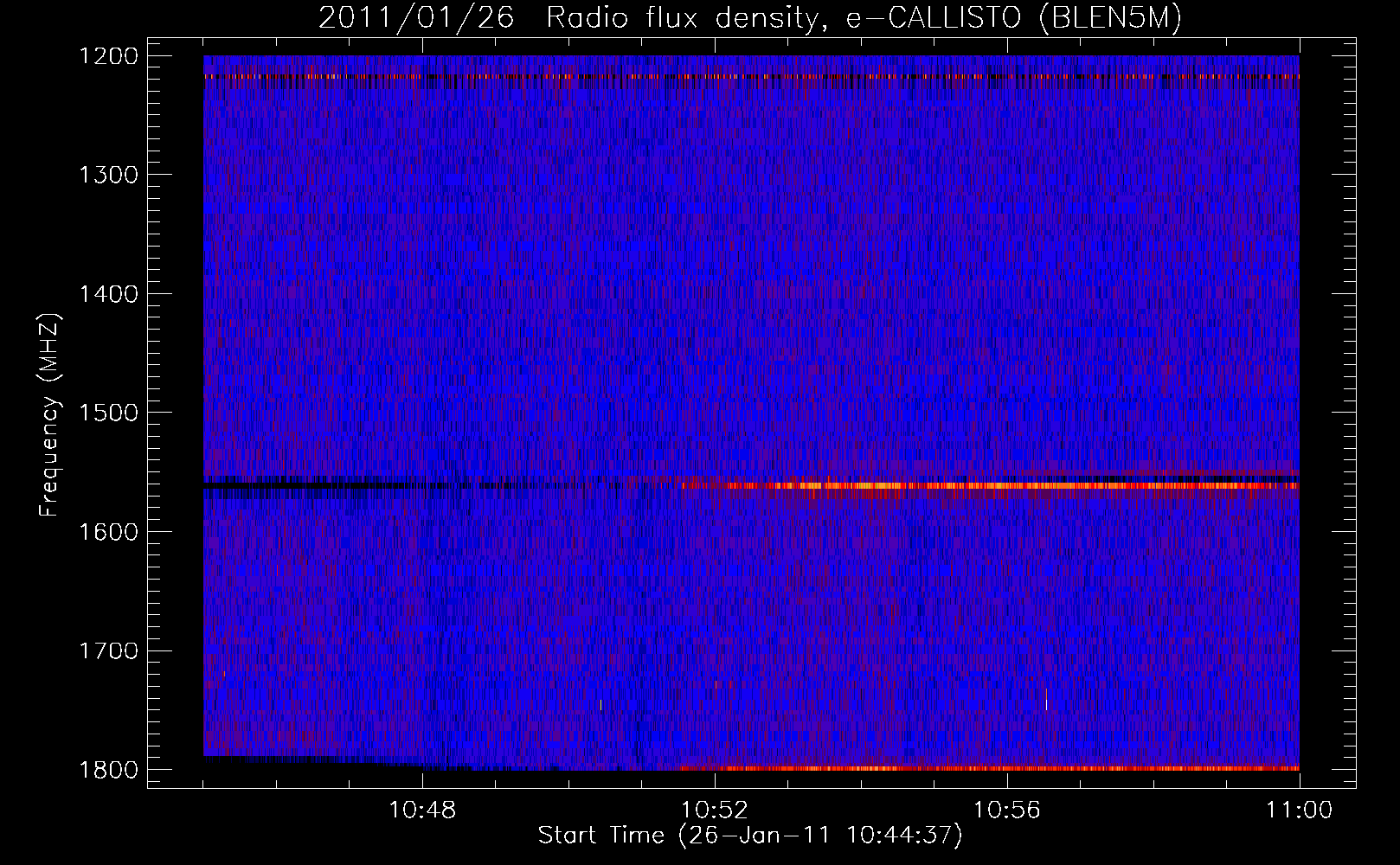Click the 'Frequency (MHZ)' axis label
The image size is (1400, 865).
click(50, 415)
